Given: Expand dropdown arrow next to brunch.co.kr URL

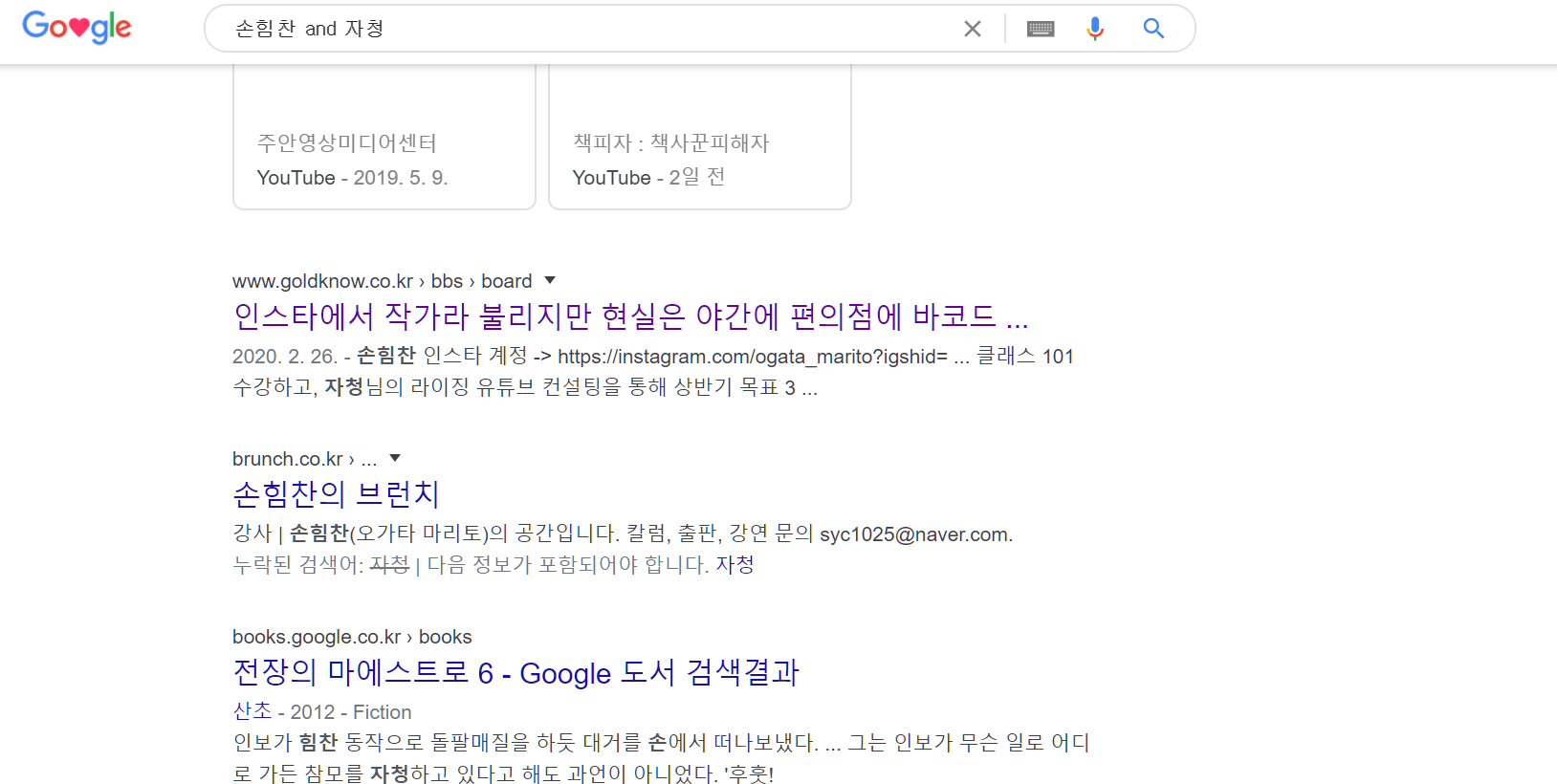Looking at the screenshot, I should coord(395,458).
